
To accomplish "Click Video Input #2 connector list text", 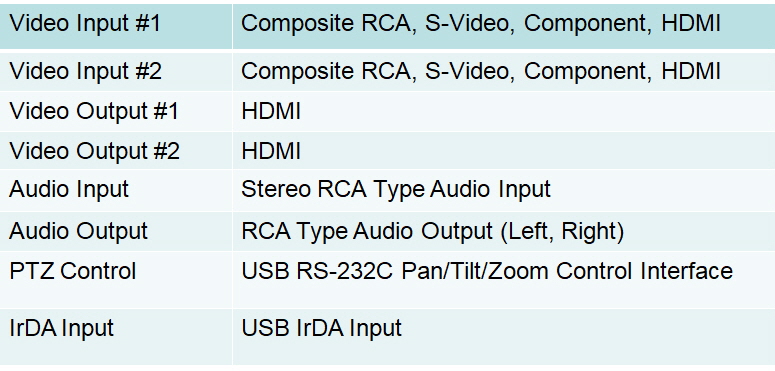I will coord(480,72).
